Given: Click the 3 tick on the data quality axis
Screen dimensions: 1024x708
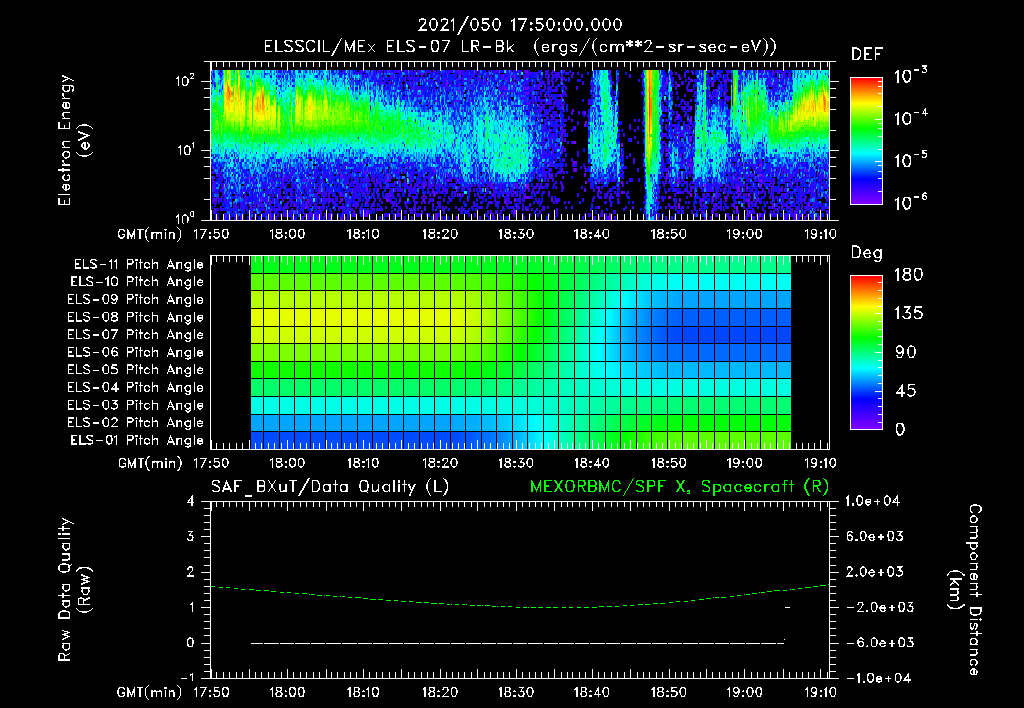Looking at the screenshot, I should pos(191,537).
